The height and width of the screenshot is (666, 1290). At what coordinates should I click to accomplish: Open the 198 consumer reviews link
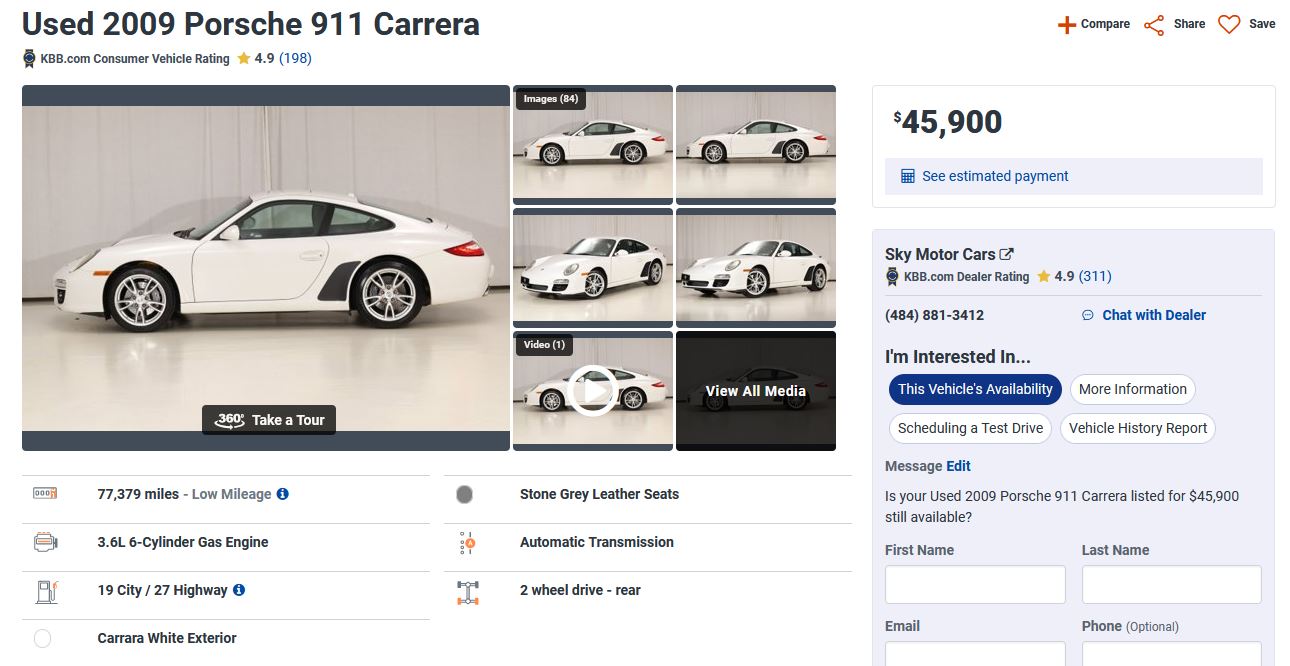[295, 58]
